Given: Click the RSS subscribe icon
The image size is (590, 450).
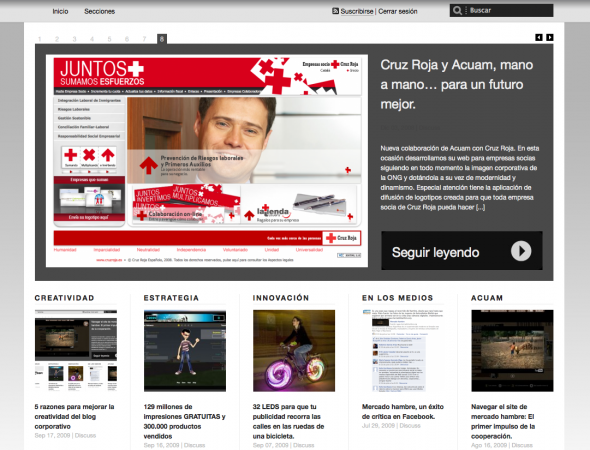Looking at the screenshot, I should point(335,11).
